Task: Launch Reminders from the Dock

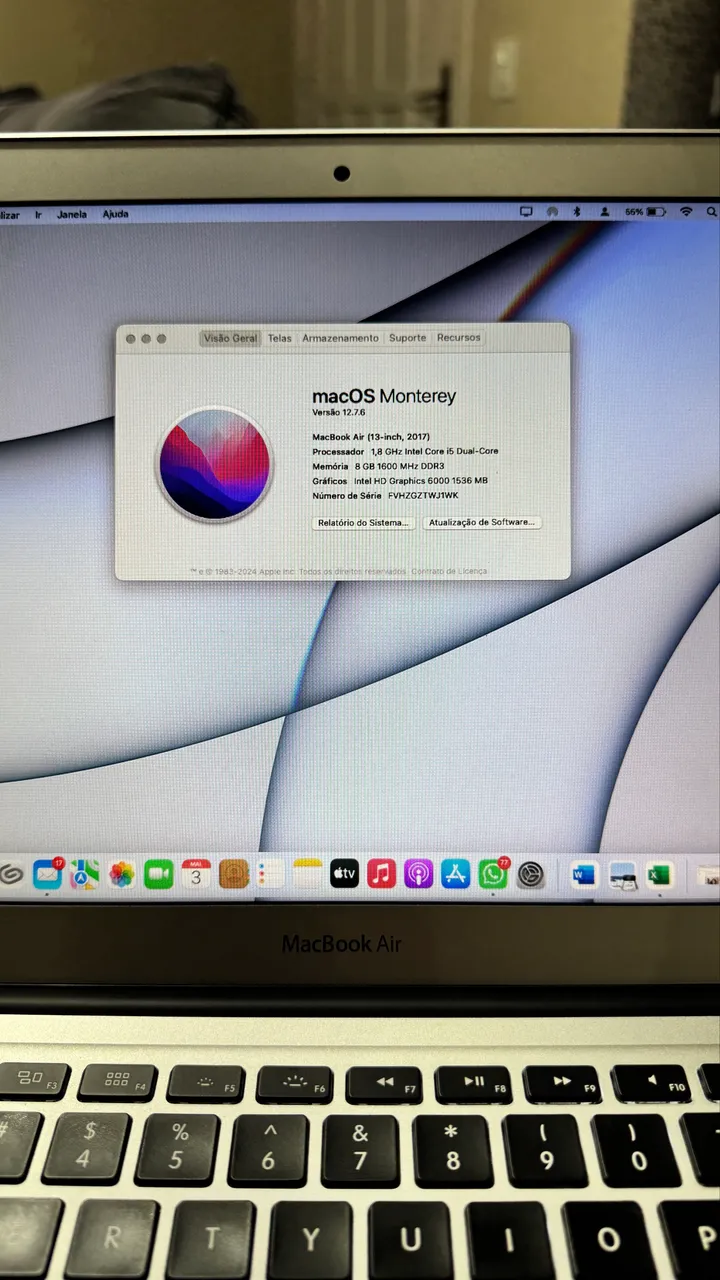Action: click(x=270, y=874)
